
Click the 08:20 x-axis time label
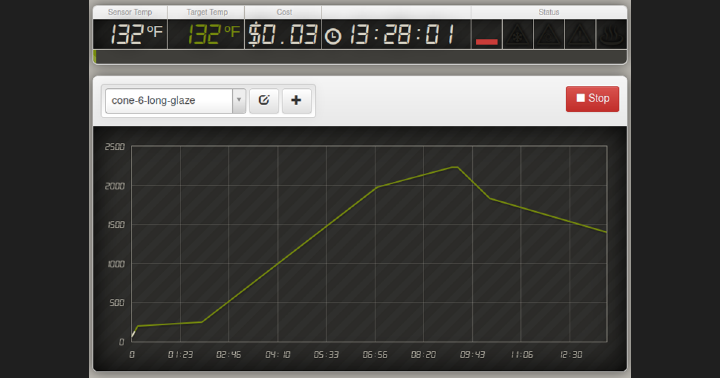[423, 355]
